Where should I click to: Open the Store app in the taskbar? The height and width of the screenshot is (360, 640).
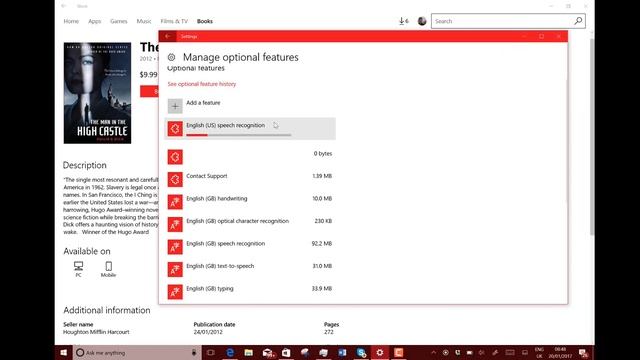pyautogui.click(x=286, y=353)
